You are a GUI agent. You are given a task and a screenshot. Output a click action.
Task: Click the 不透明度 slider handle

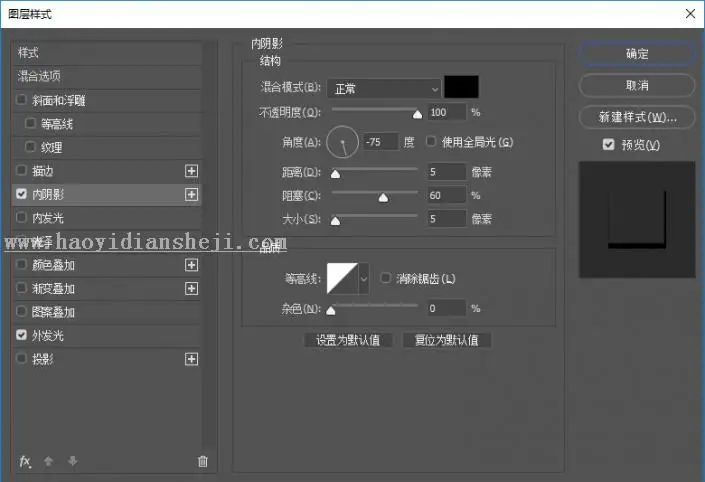tap(417, 114)
